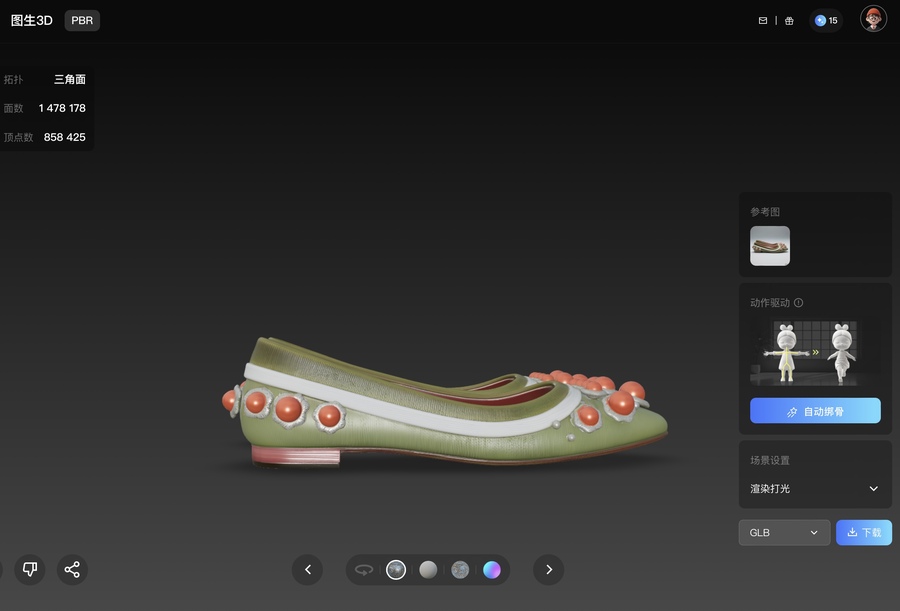Click the vertex count 858 425
Image resolution: width=900 pixels, height=611 pixels.
64,137
